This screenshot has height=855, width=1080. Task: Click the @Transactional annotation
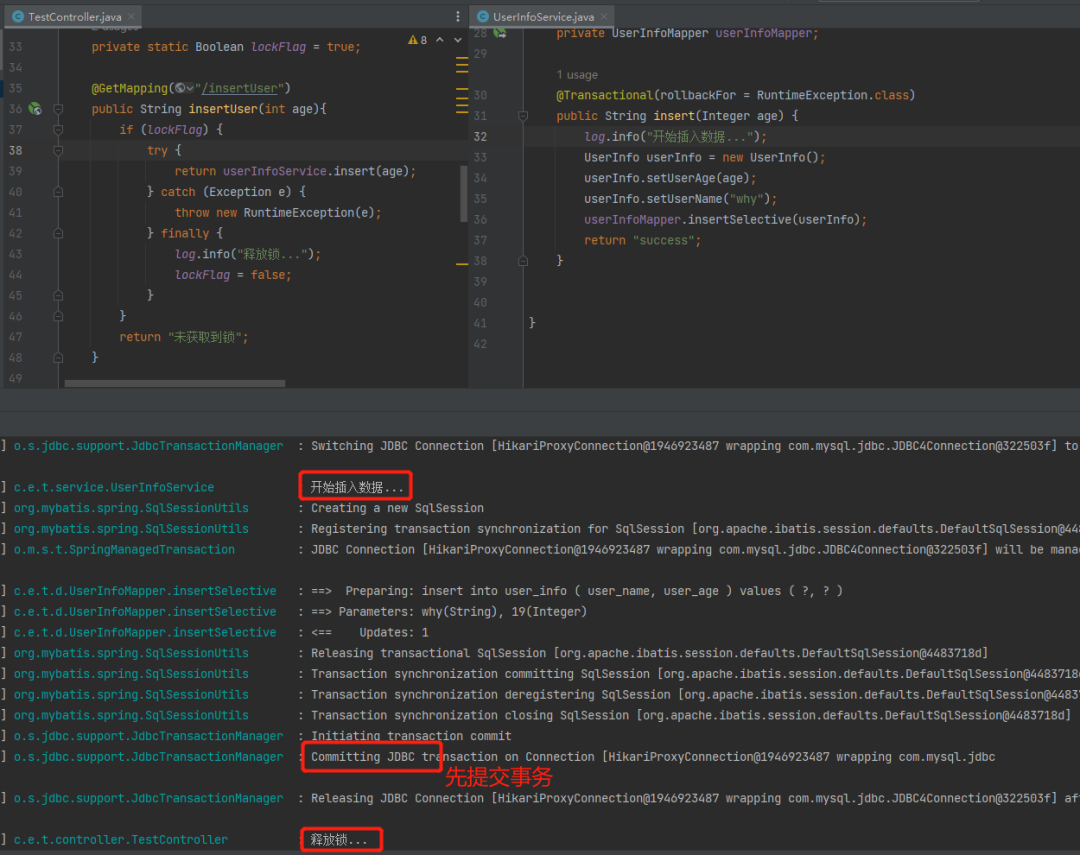tap(605, 95)
